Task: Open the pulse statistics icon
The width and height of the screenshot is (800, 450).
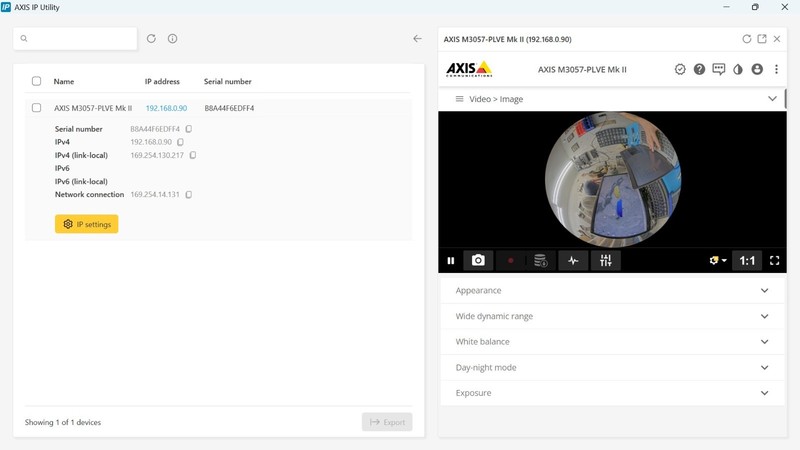Action: [x=573, y=261]
